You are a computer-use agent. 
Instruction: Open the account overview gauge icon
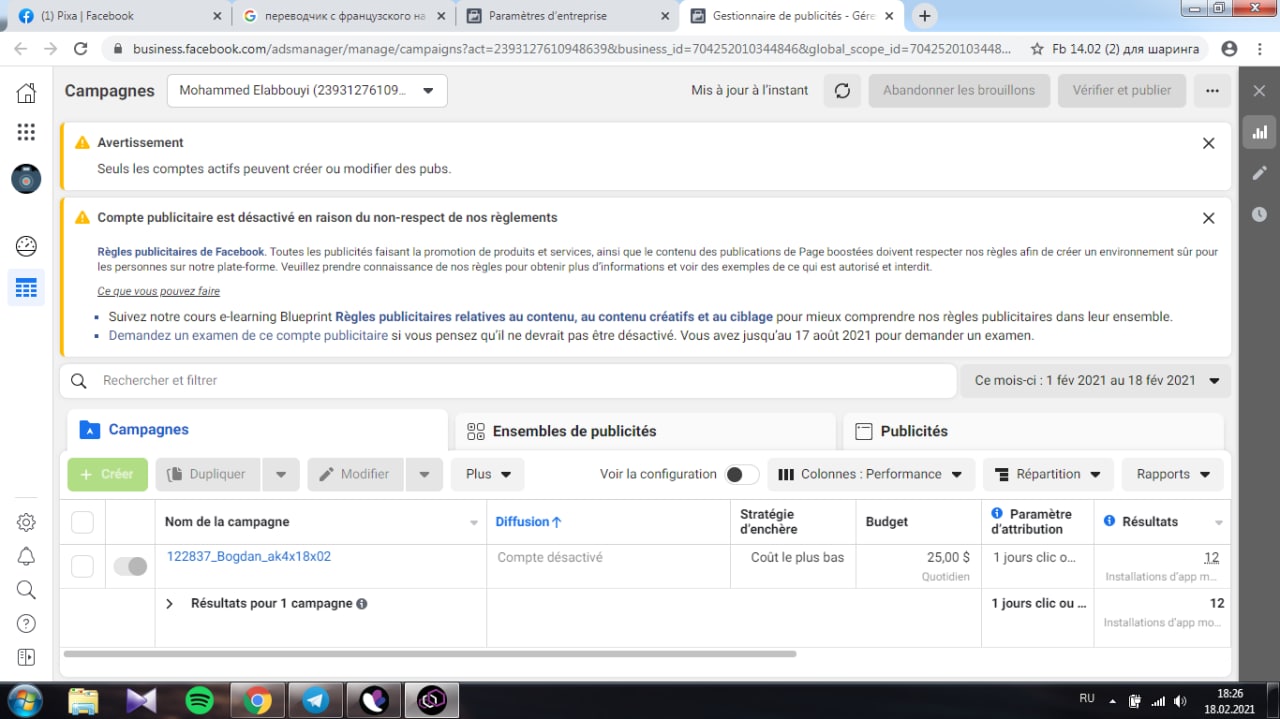pos(26,246)
